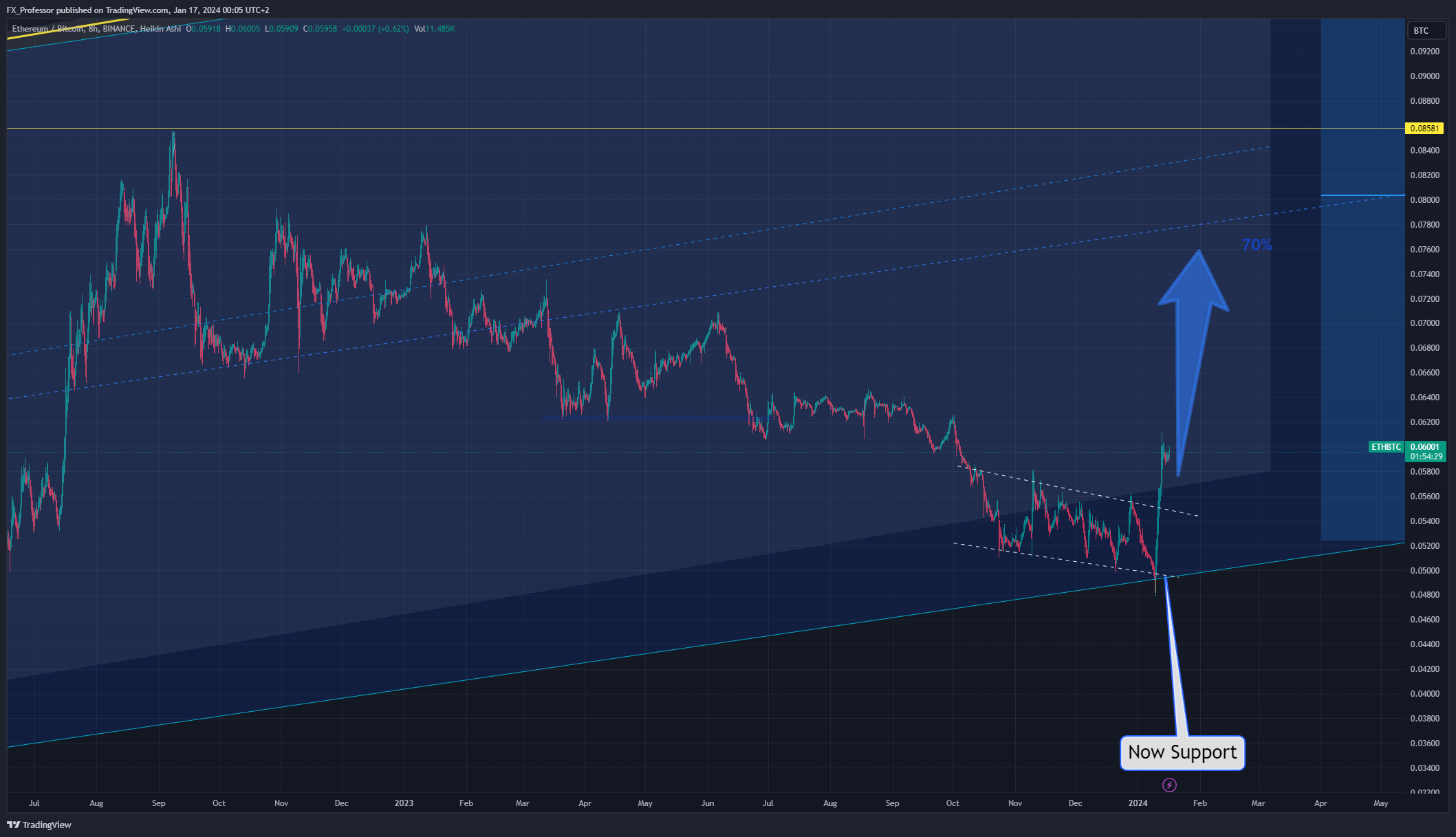Click the 0.05600 price axis label

point(1424,497)
